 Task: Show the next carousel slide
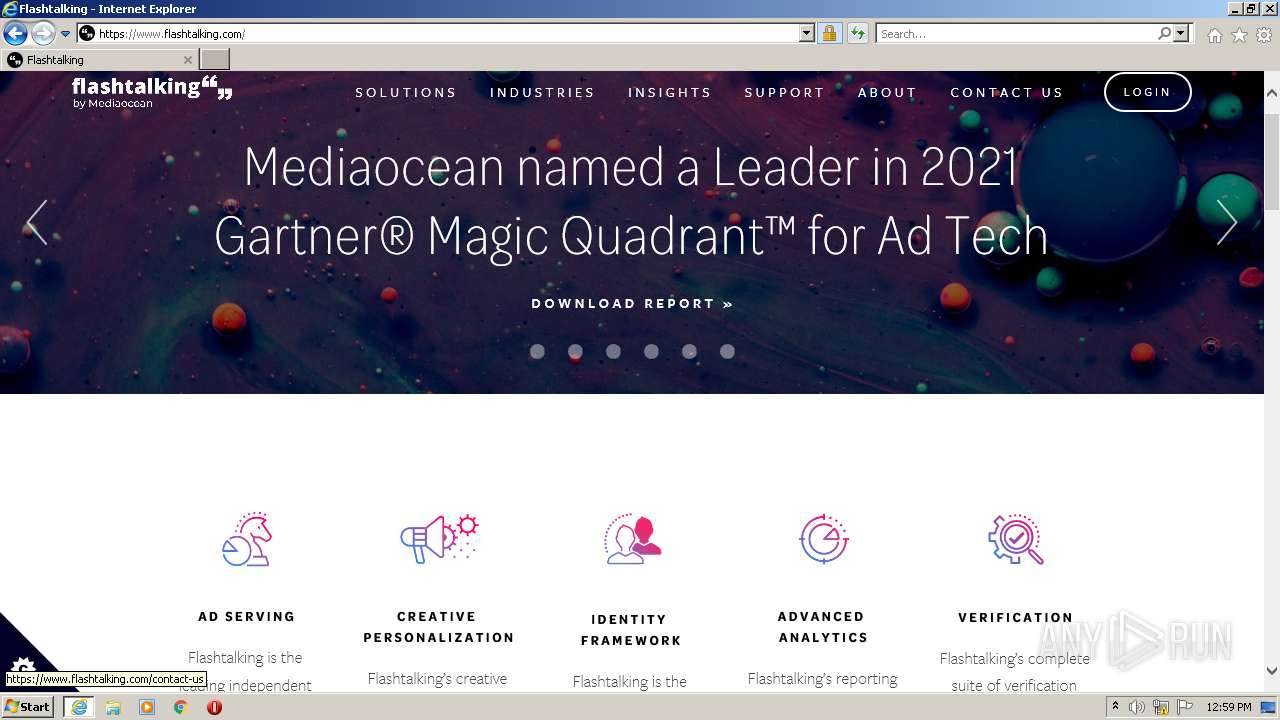pyautogui.click(x=1226, y=222)
